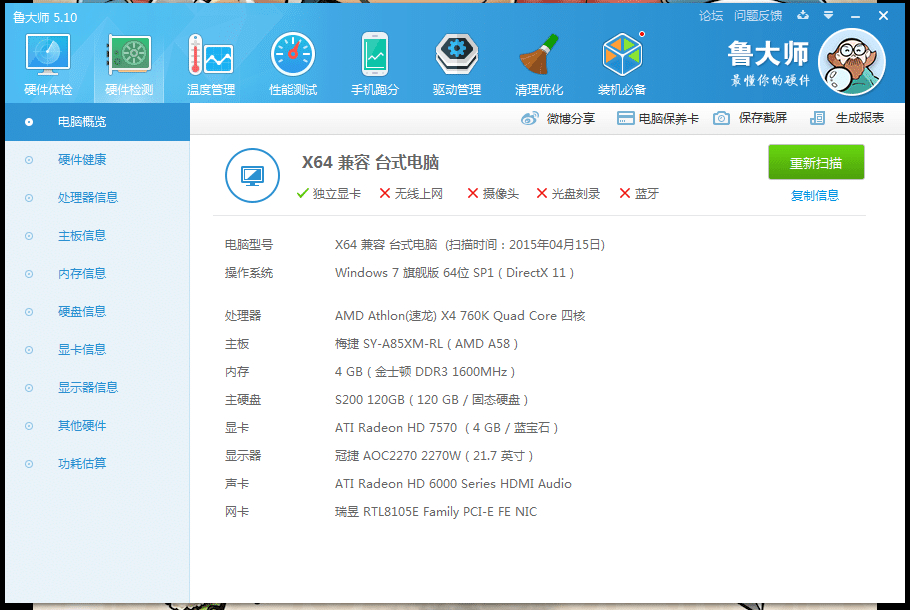Open 硬件体检 hardware checkup icon
This screenshot has width=910, height=610.
(x=48, y=55)
